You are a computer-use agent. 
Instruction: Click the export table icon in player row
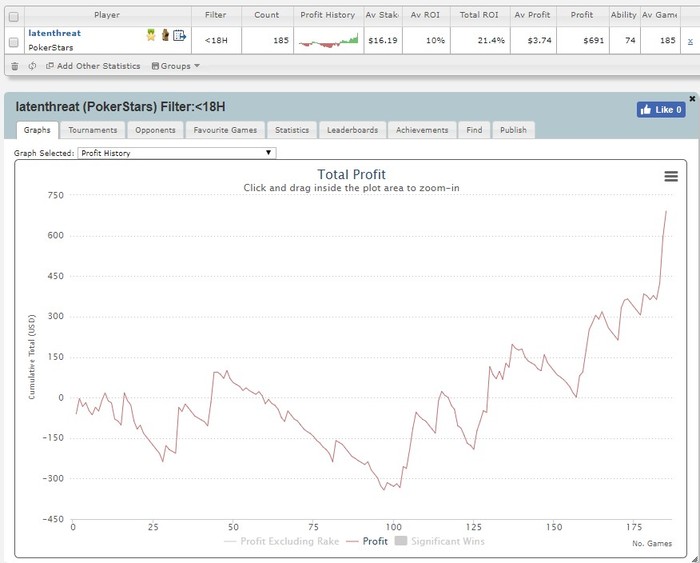[179, 35]
